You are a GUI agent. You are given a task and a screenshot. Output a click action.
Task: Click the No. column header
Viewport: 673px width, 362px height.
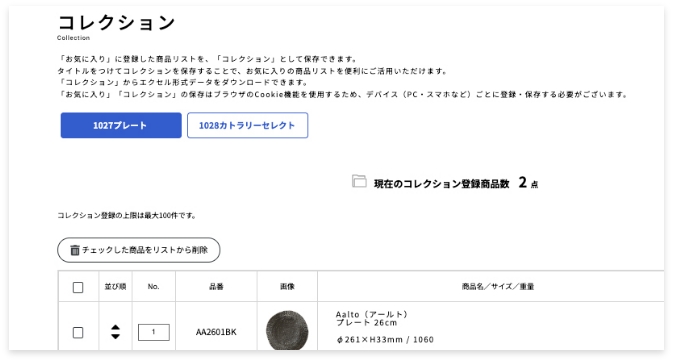coord(153,286)
